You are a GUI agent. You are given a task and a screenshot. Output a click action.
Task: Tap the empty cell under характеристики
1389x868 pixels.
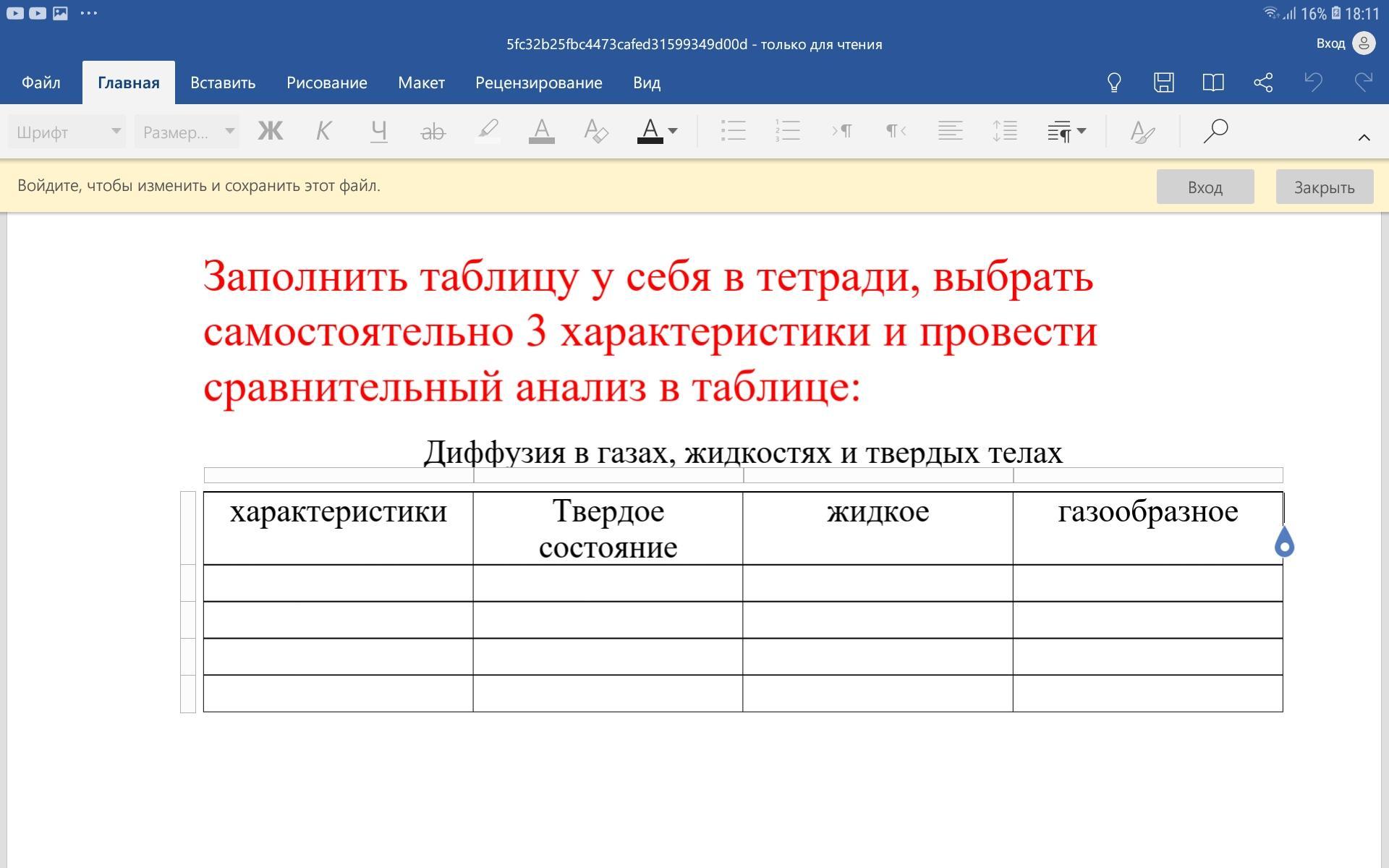[338, 583]
